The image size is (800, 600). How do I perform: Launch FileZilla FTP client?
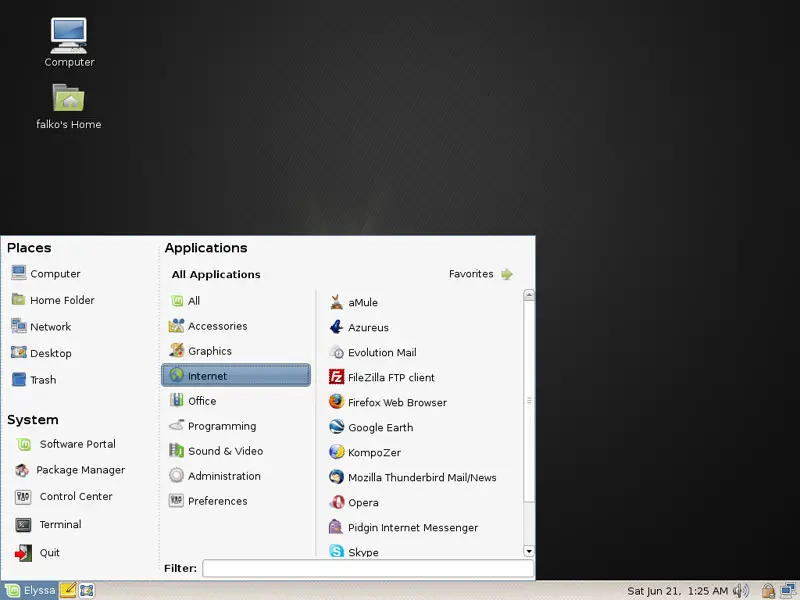[382, 377]
